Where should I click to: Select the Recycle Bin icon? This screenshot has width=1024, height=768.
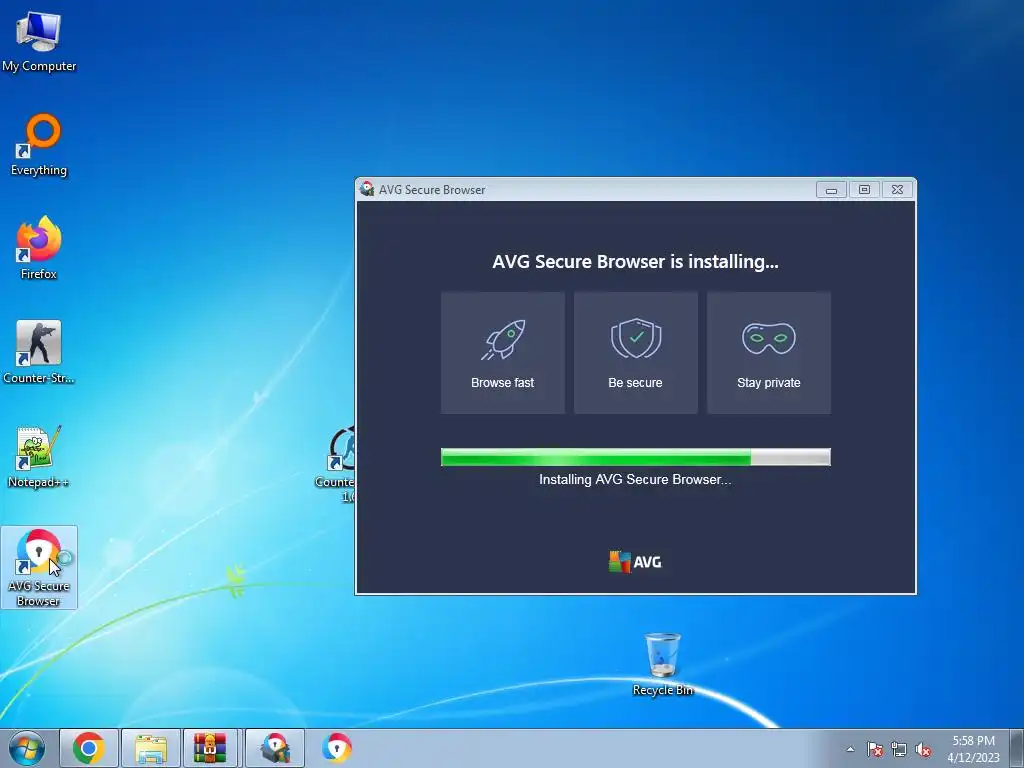point(663,664)
